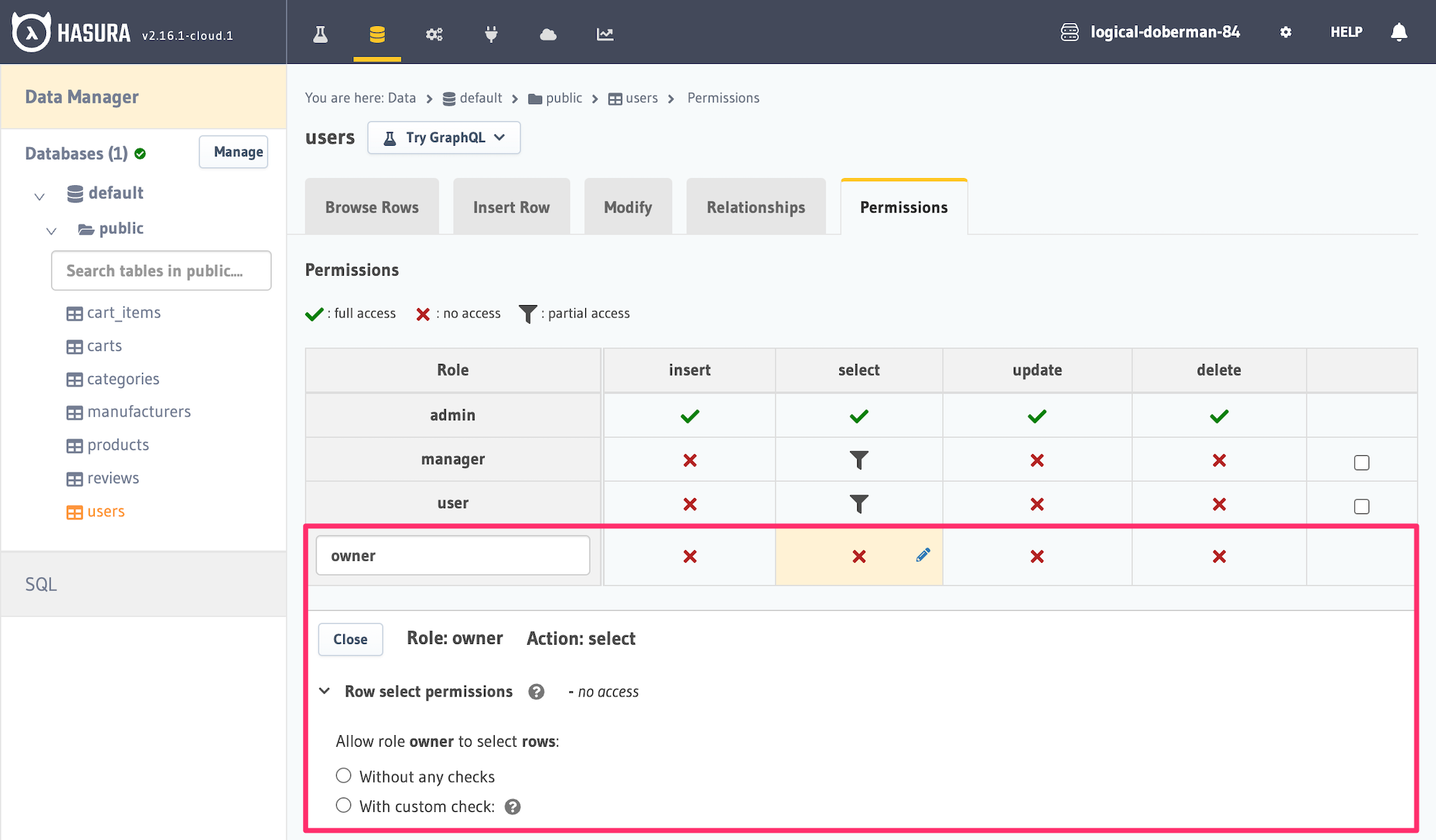Select 'With custom check' radio option

pos(344,806)
